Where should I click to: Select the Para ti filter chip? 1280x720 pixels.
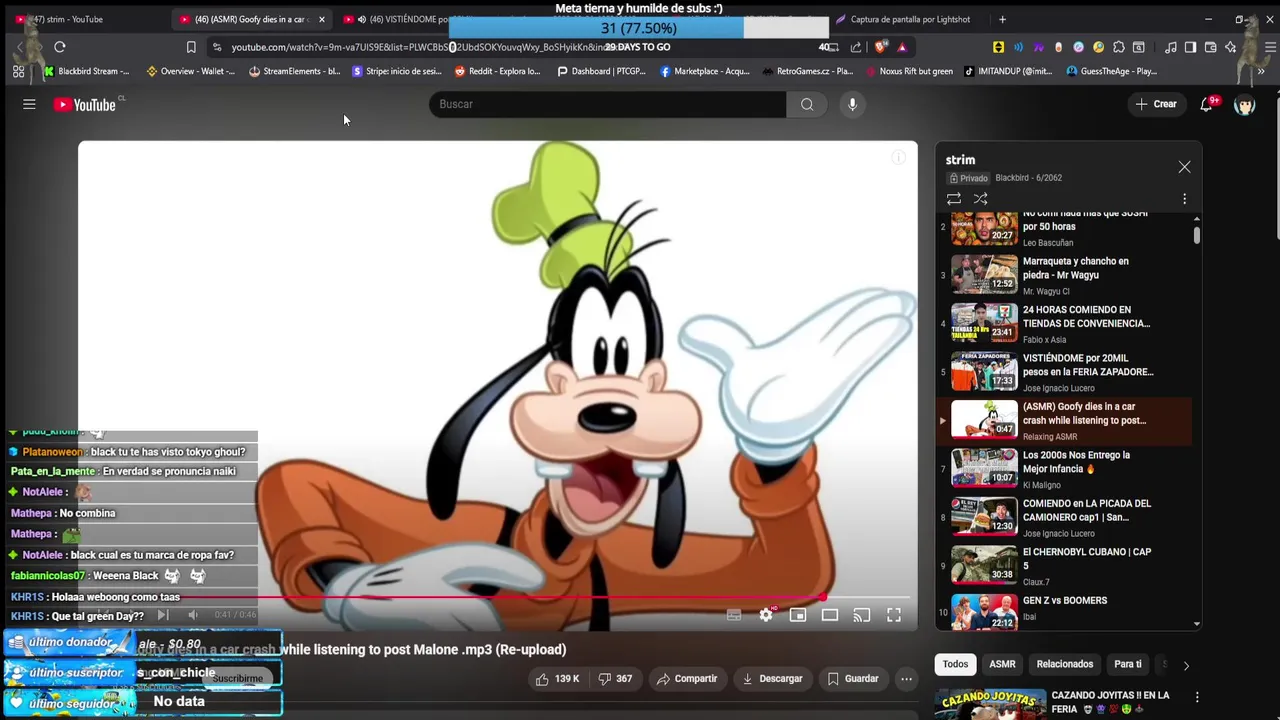[1128, 664]
